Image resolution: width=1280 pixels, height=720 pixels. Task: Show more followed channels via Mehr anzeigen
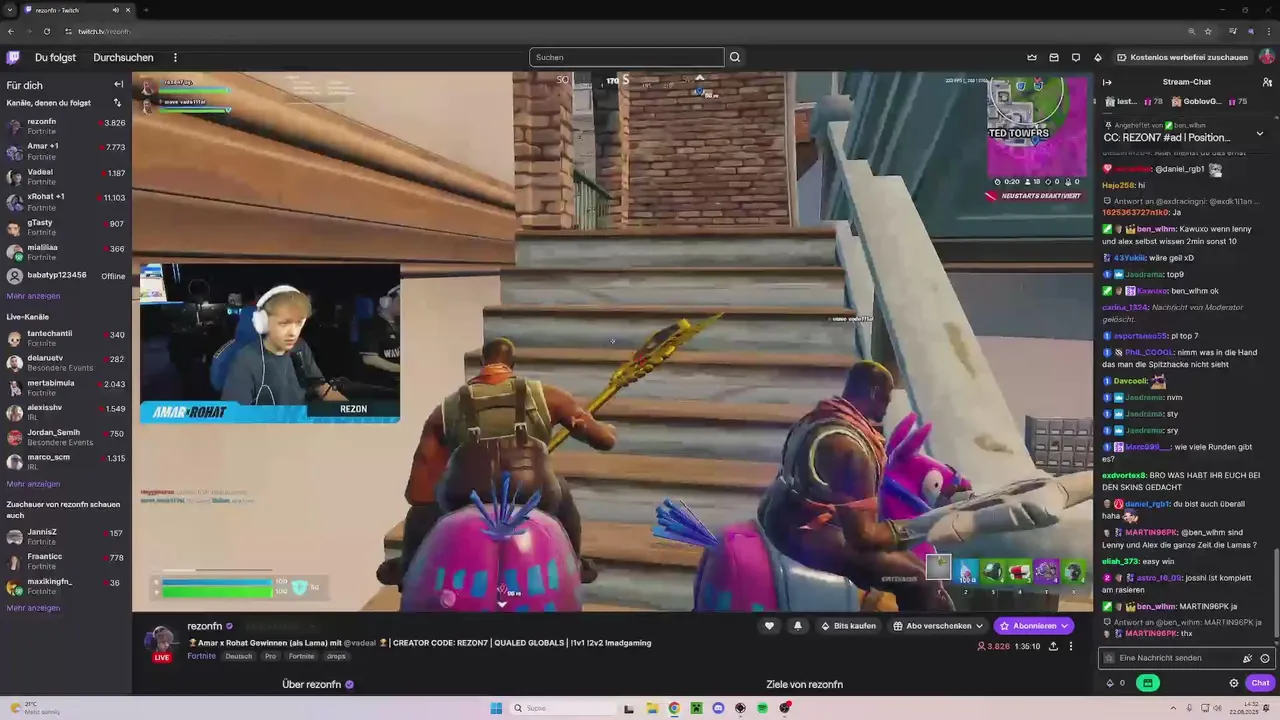33,296
